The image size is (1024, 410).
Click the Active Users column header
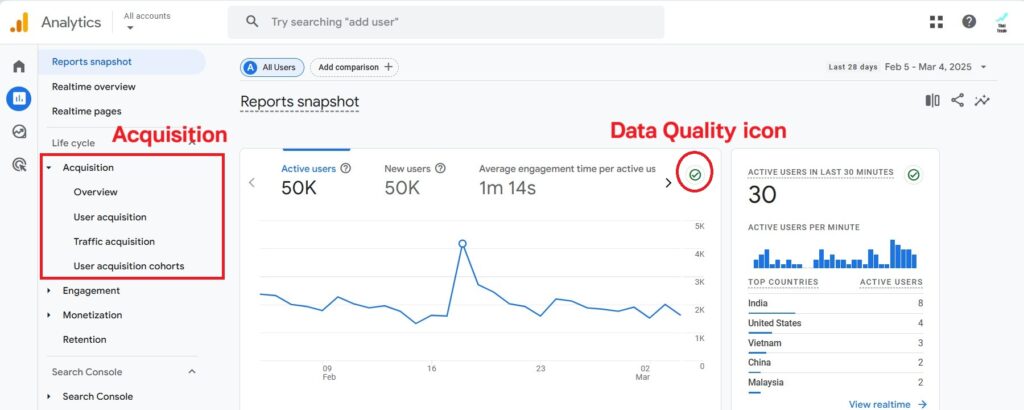pyautogui.click(x=891, y=283)
